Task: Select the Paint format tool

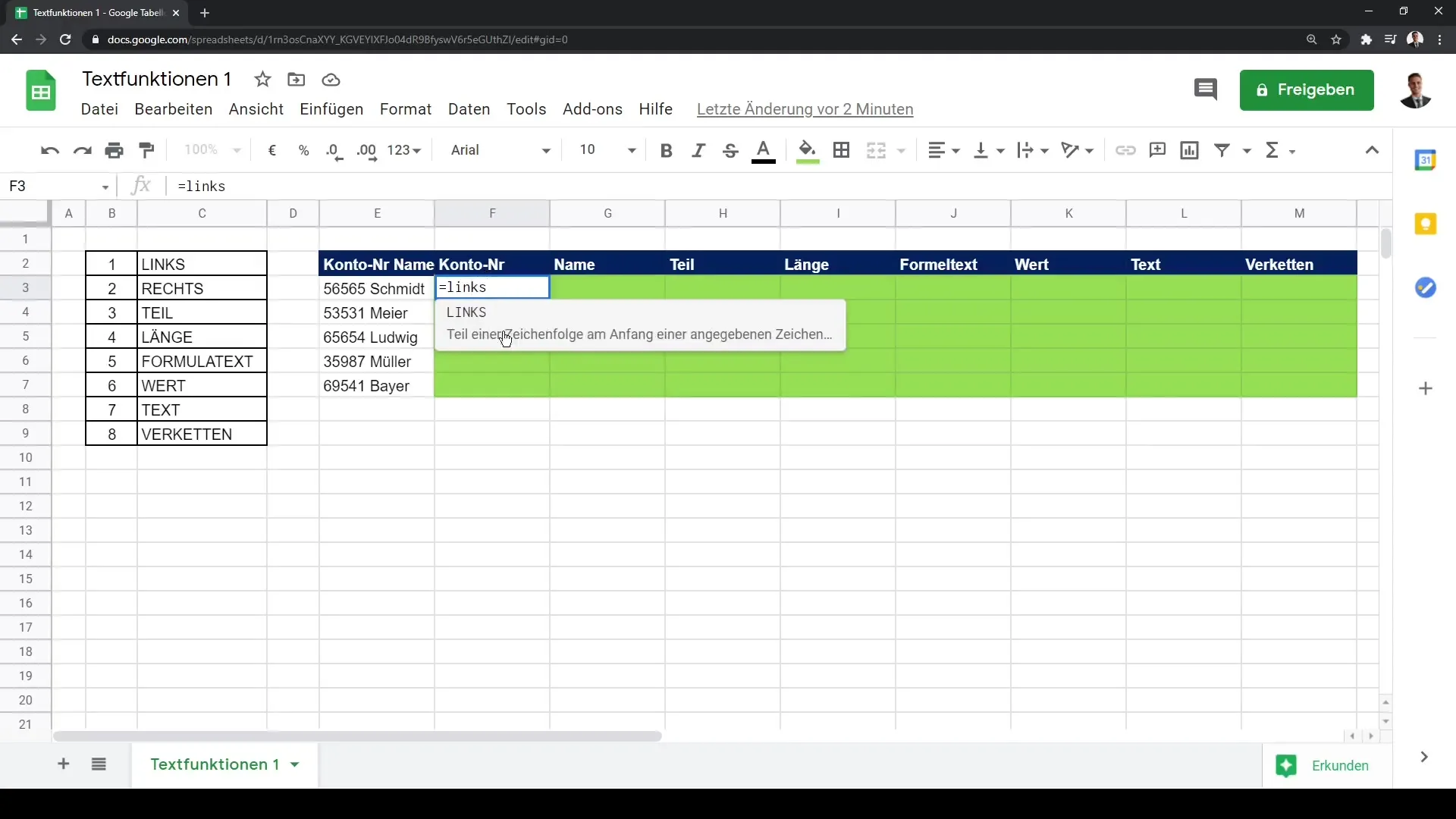Action: tap(147, 150)
